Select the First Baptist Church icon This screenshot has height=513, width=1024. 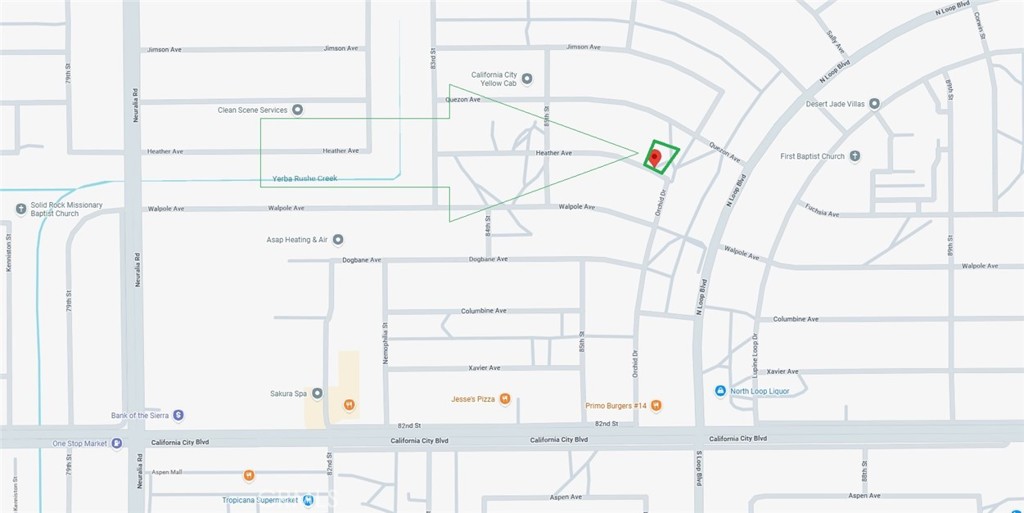854,156
